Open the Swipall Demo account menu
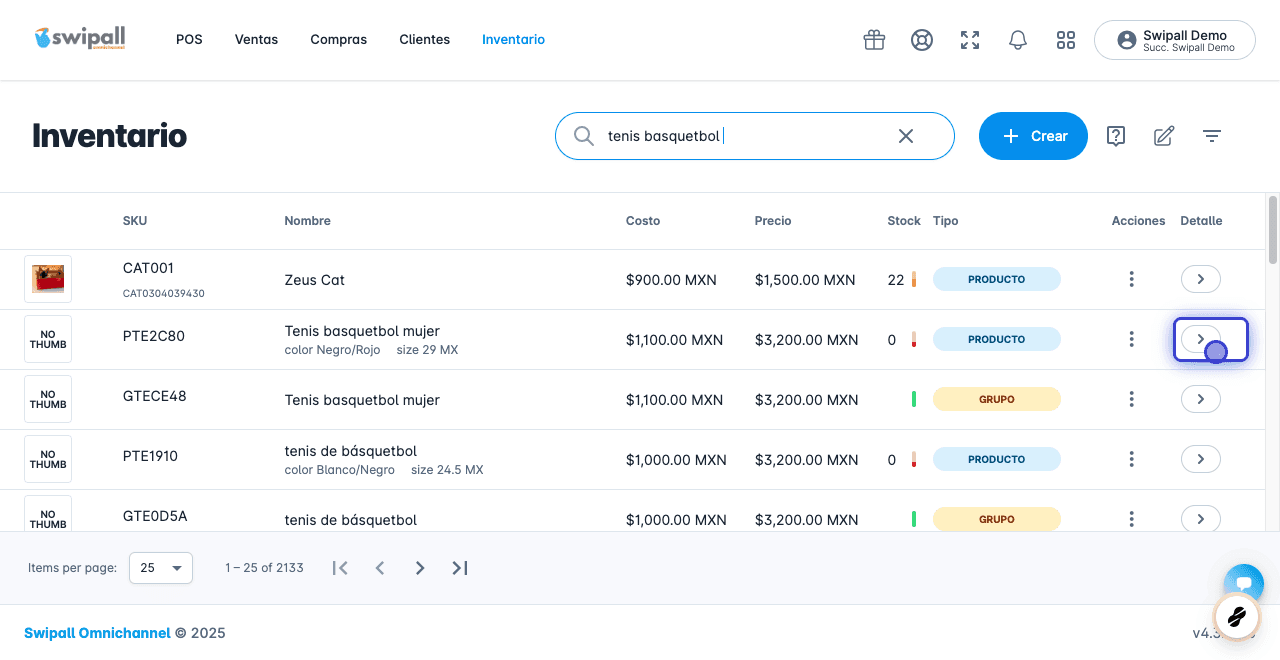 [x=1175, y=40]
